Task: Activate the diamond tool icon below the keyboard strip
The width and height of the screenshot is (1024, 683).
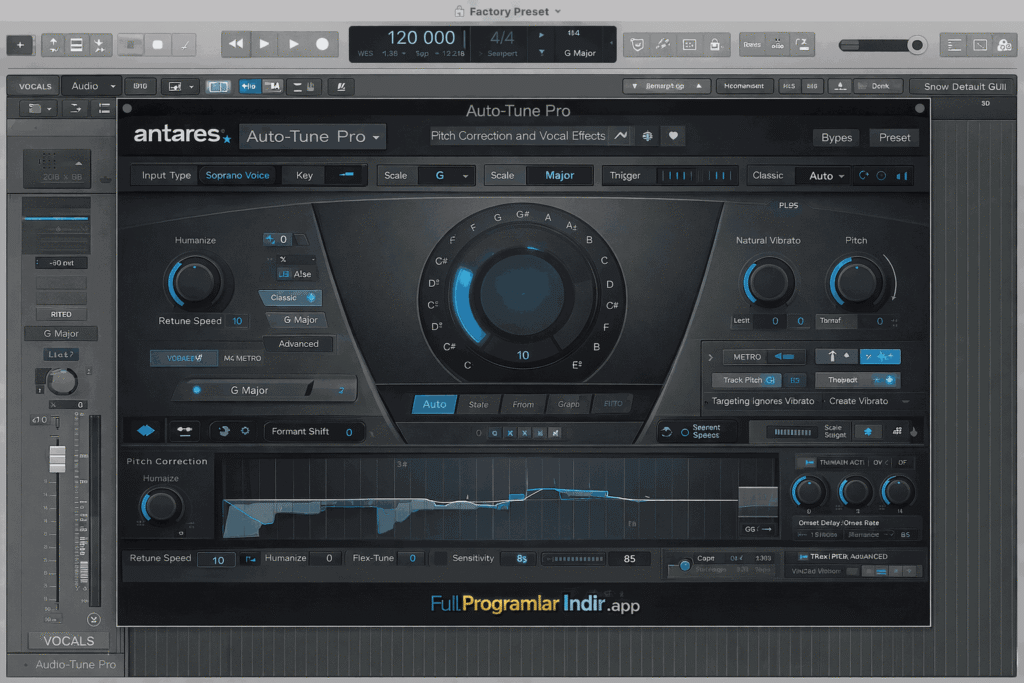Action: [145, 430]
